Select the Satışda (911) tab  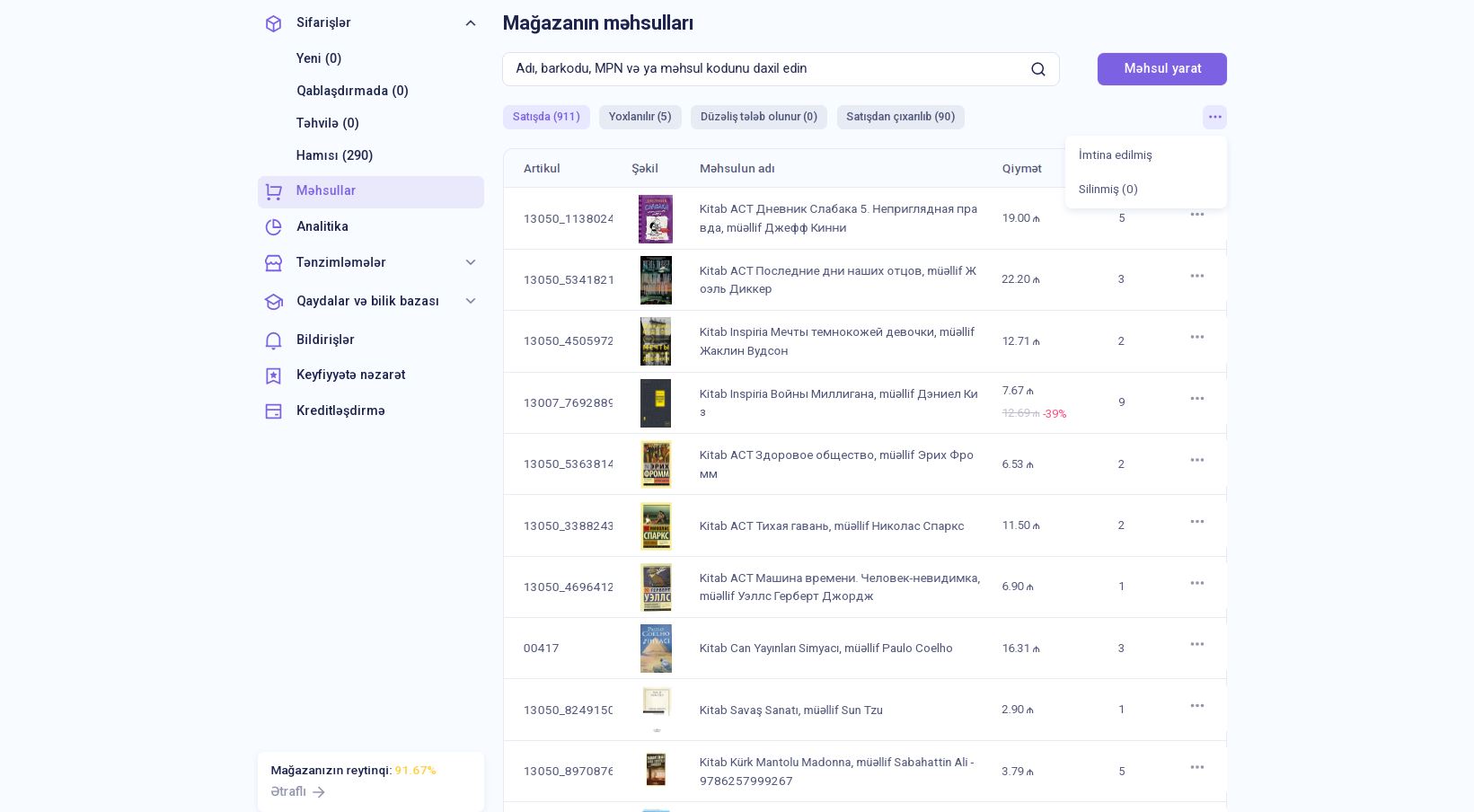coord(546,117)
